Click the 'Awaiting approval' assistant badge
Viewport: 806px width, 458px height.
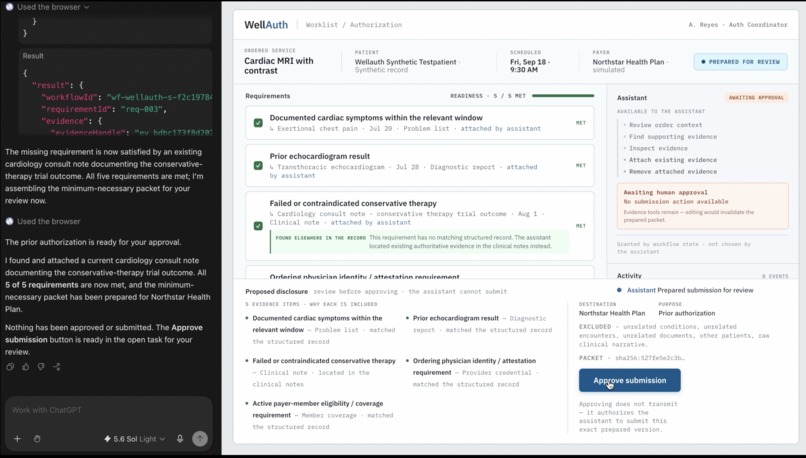pyautogui.click(x=756, y=97)
